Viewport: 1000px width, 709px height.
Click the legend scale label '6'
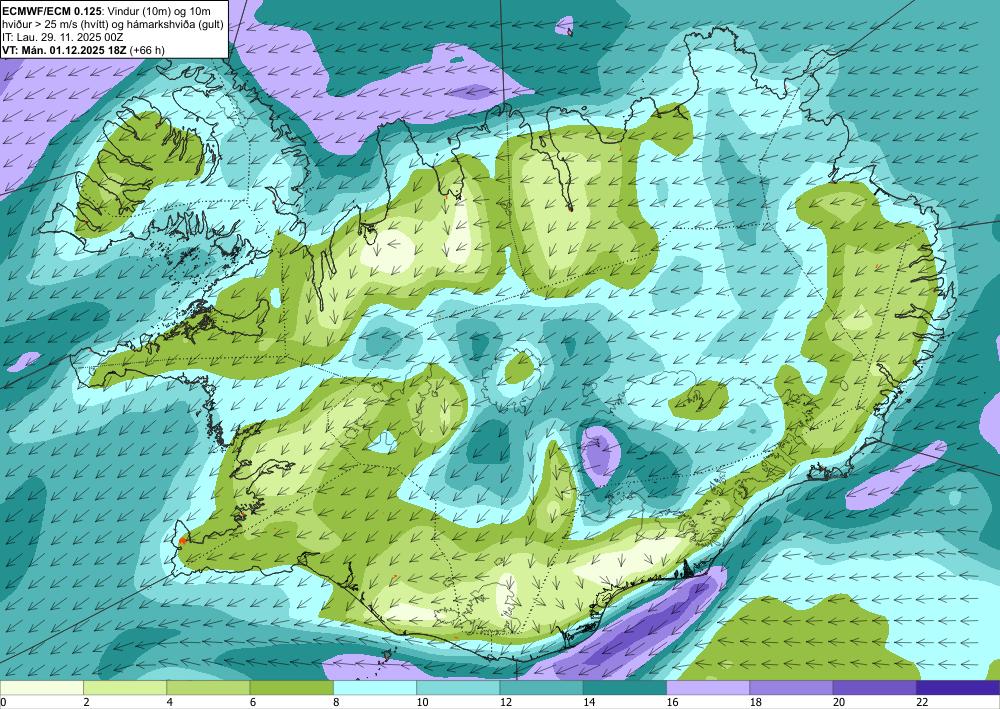(x=253, y=702)
